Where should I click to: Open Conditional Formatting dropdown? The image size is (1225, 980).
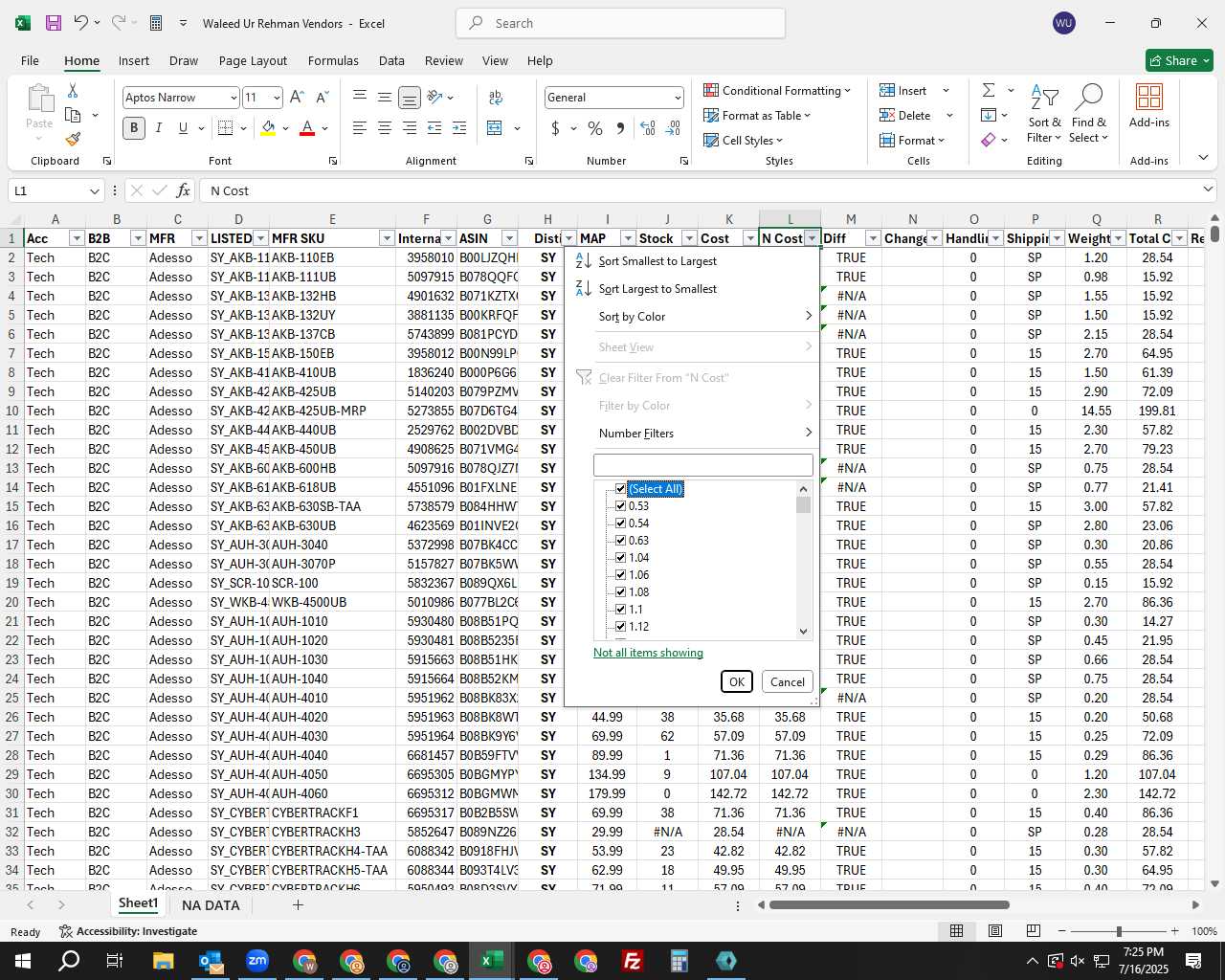coord(777,90)
